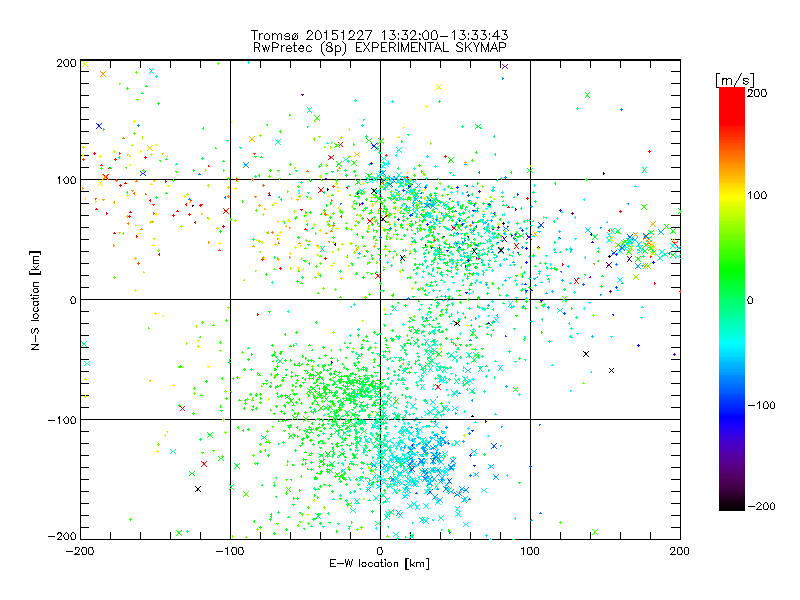Click the N-S axis tick label "200"
800x600 pixels.
tap(66, 63)
